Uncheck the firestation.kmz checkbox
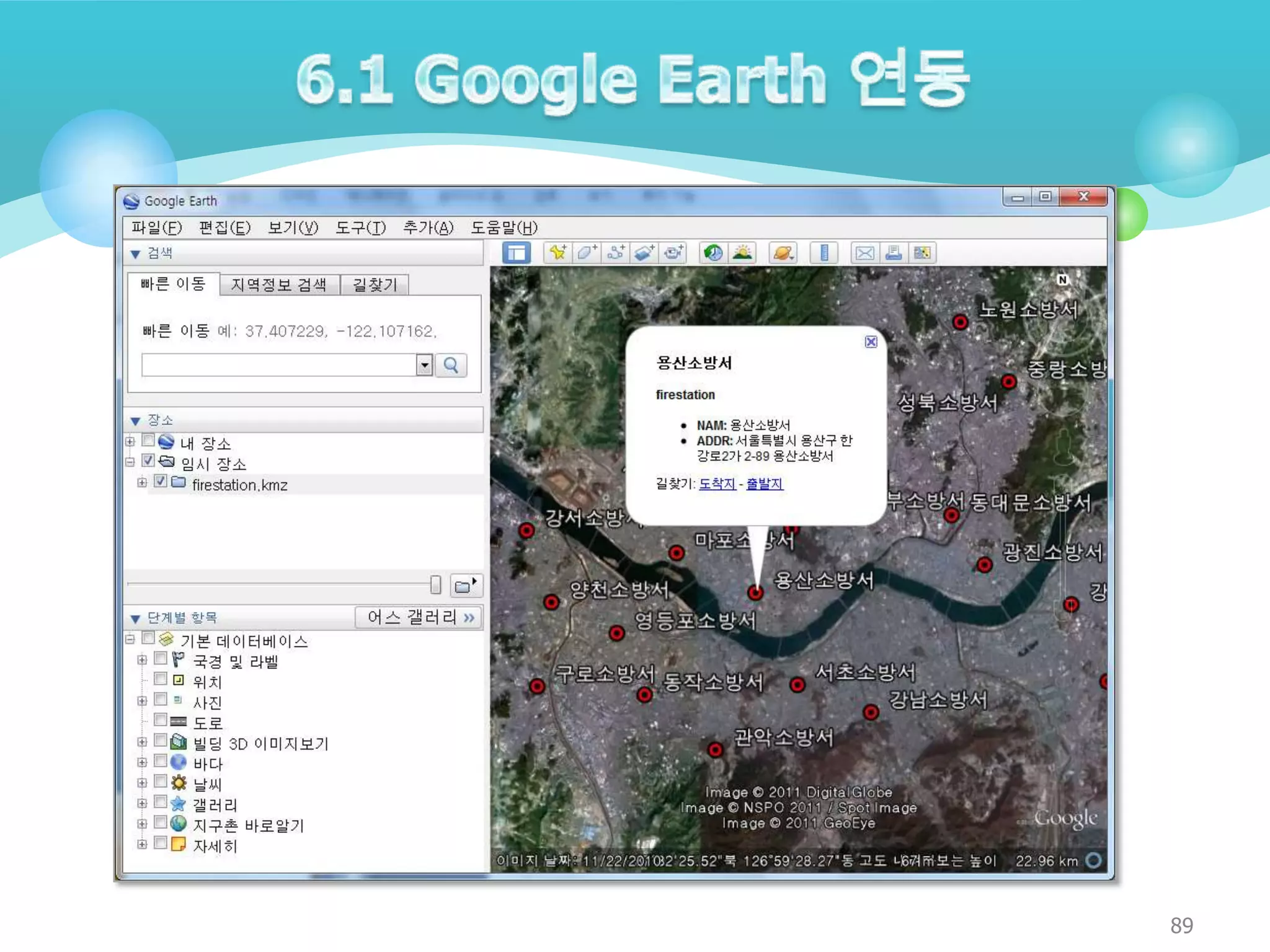 click(161, 482)
